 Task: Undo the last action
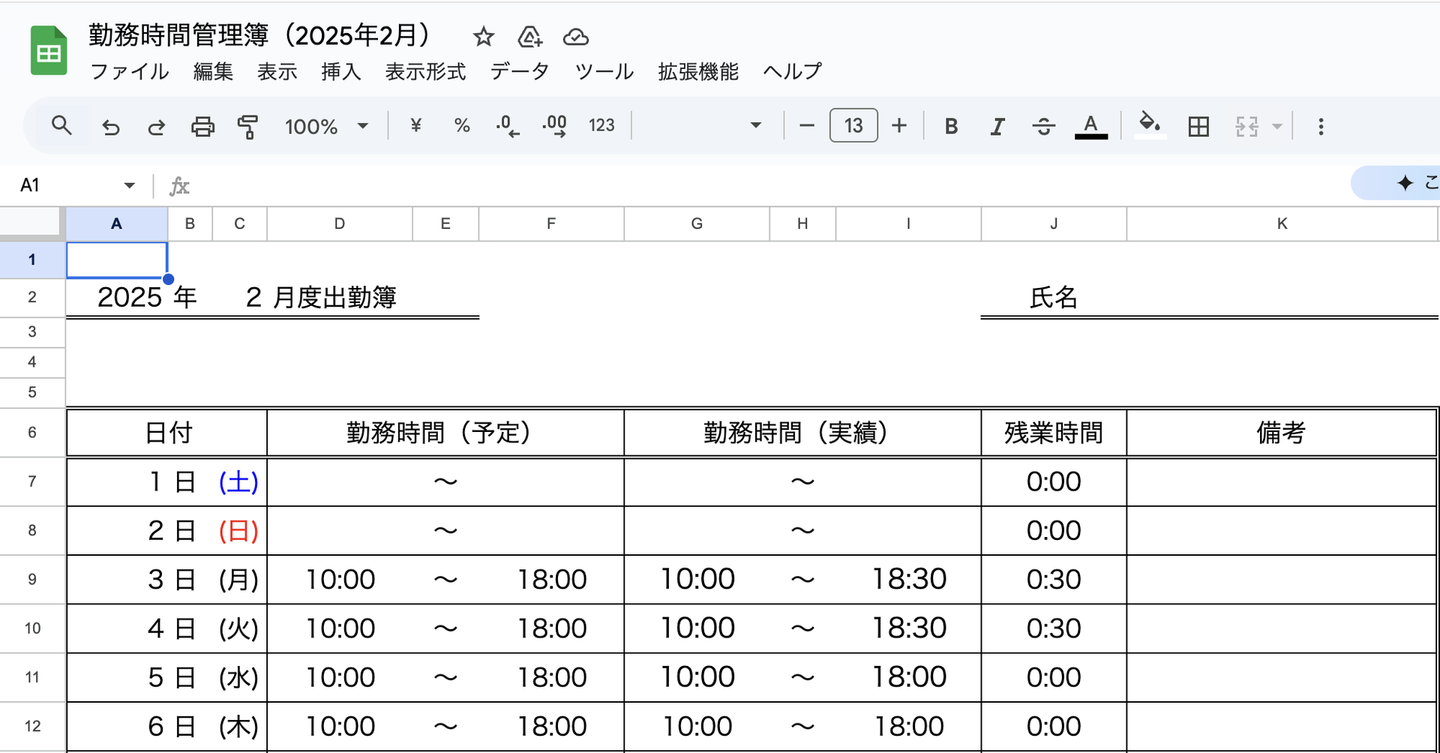[111, 126]
